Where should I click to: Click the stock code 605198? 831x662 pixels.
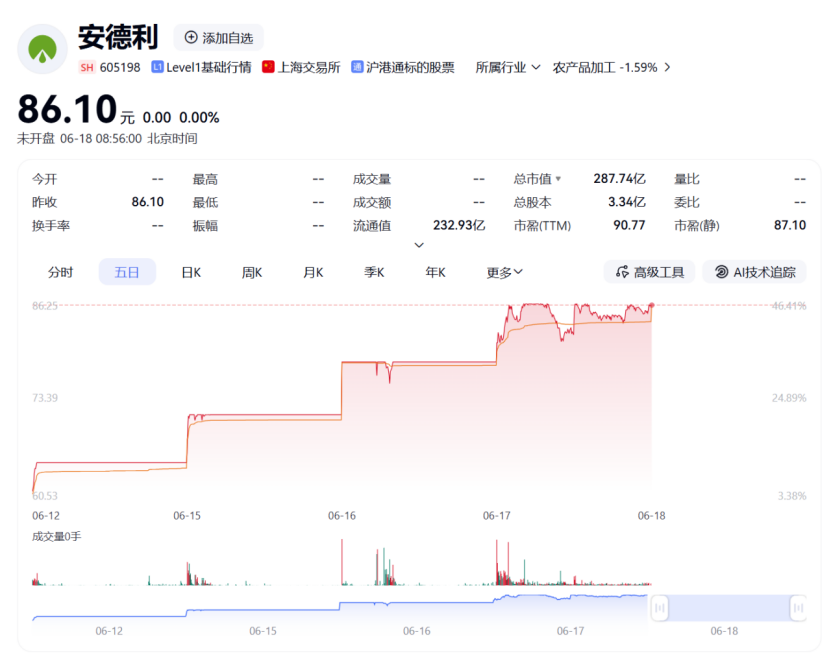pyautogui.click(x=120, y=67)
